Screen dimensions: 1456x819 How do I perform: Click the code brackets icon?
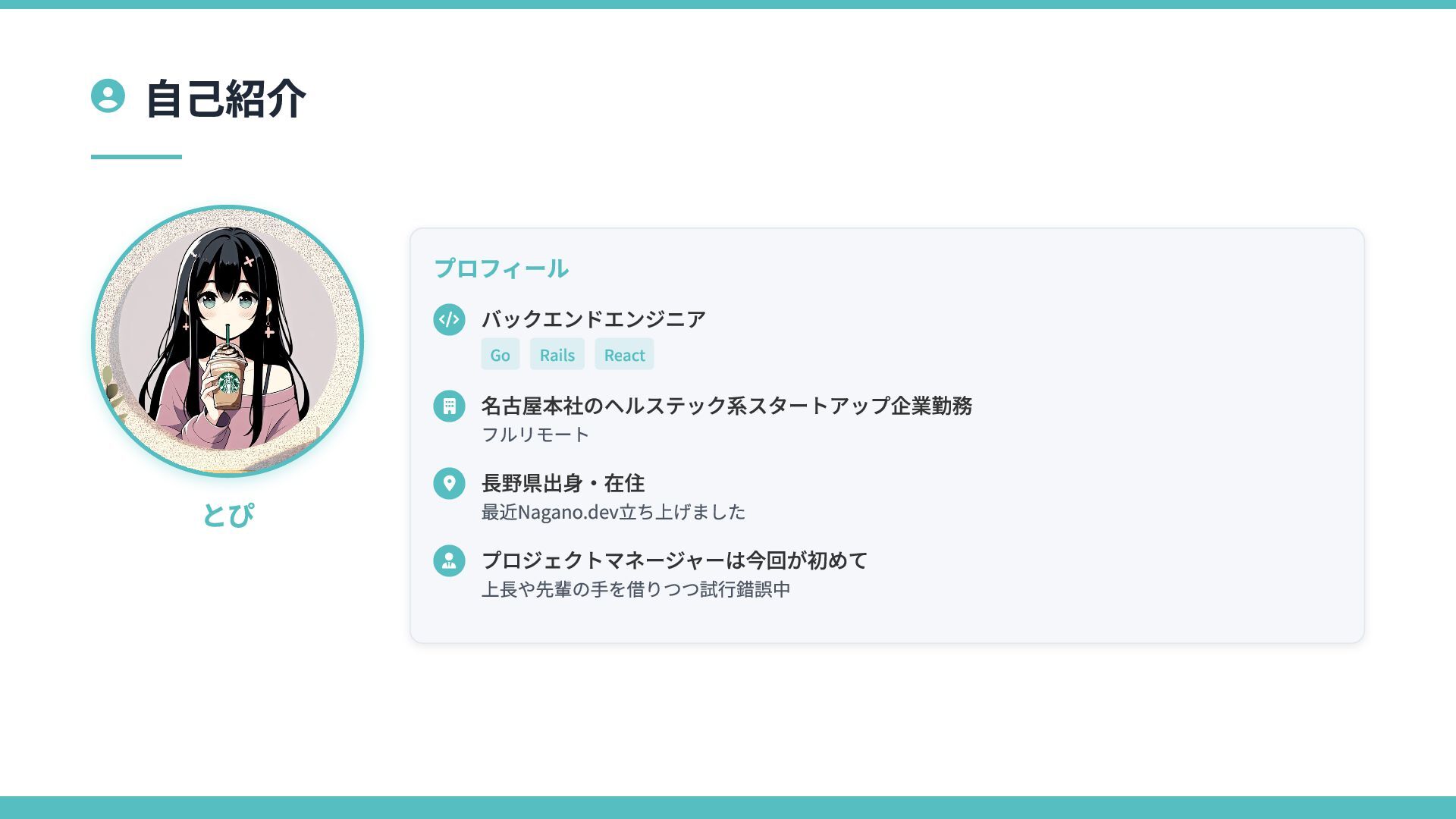[449, 319]
